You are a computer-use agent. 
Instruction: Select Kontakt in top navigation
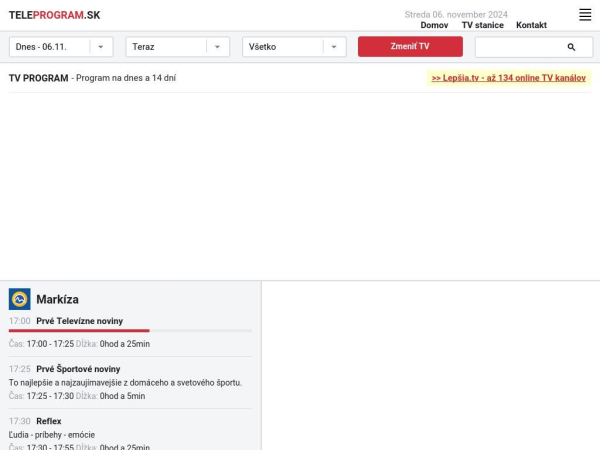pos(531,25)
